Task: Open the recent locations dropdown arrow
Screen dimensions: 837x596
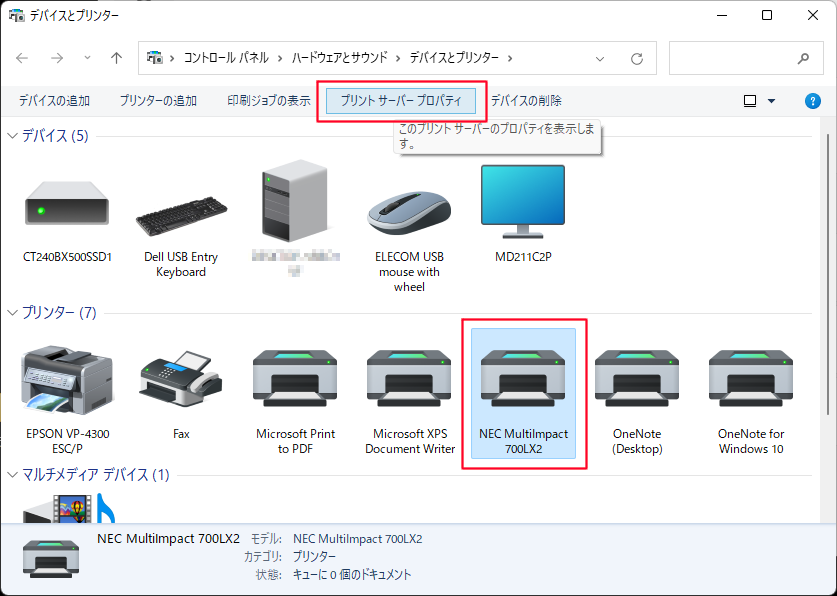Action: pos(87,58)
